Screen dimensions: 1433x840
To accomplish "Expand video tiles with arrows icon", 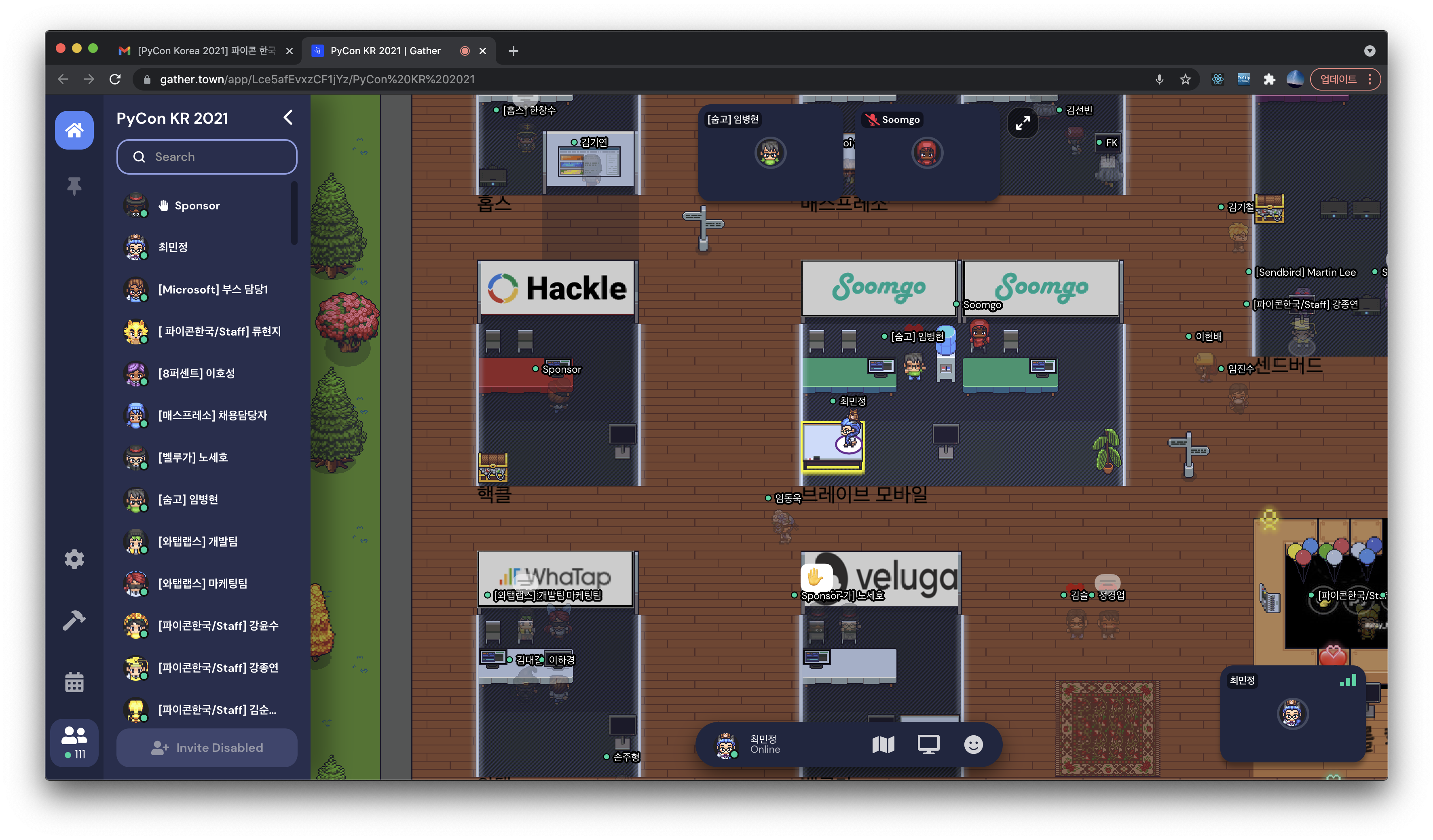I will (x=1023, y=123).
